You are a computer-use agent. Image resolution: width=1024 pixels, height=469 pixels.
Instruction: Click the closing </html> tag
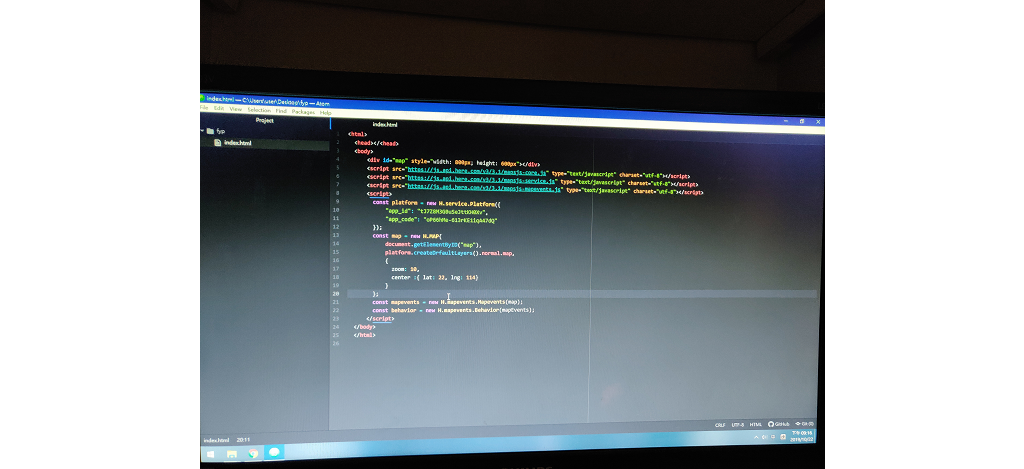364,335
